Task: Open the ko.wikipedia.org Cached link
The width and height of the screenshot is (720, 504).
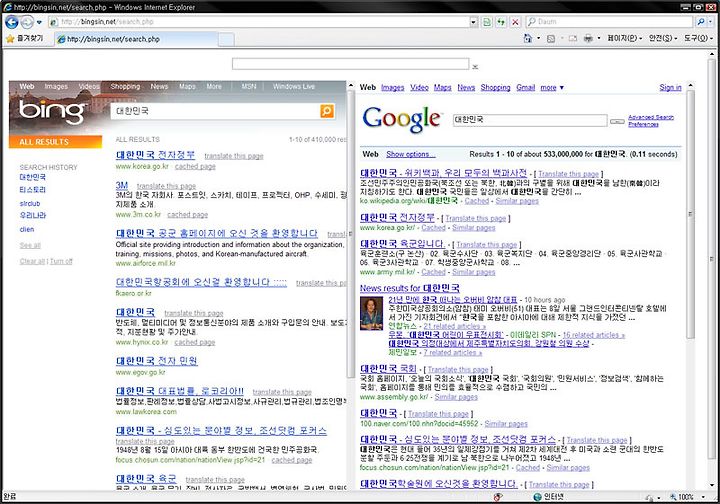Action: pos(477,201)
